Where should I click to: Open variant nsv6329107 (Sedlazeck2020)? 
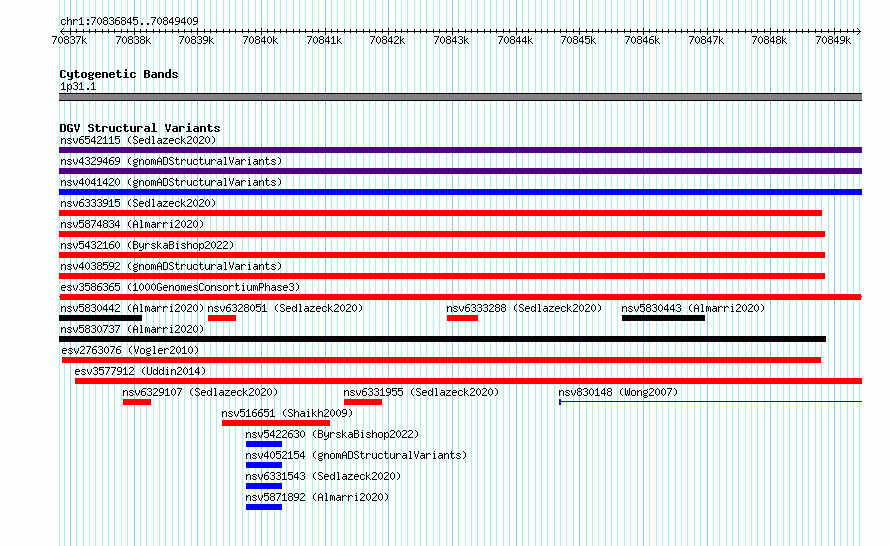[200, 392]
